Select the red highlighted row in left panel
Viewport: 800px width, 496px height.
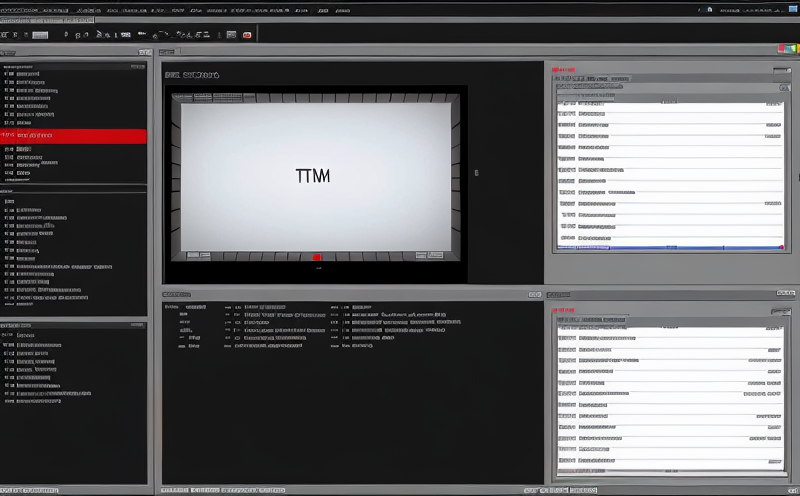[73, 136]
